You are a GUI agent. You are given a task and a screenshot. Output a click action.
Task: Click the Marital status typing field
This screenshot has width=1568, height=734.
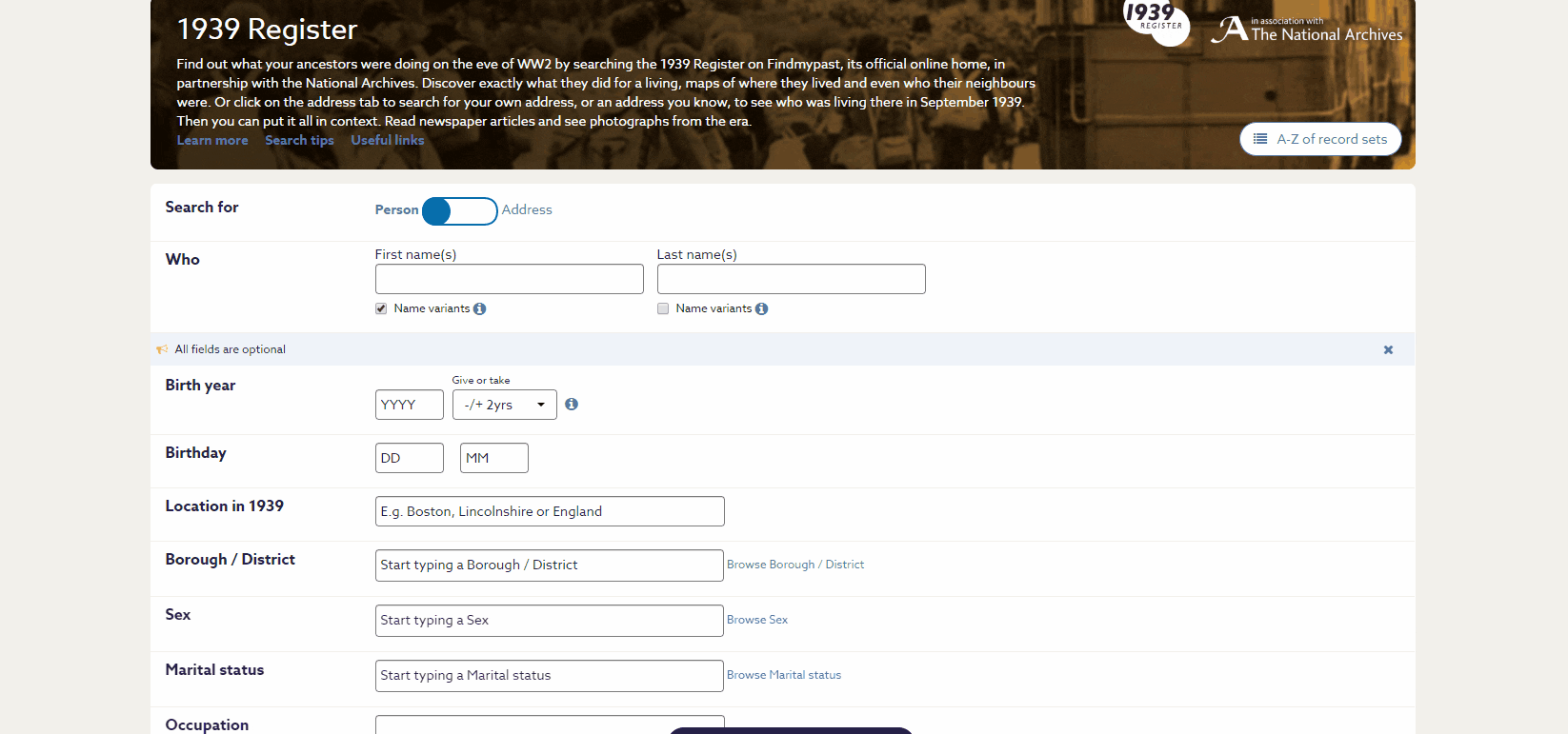point(550,676)
